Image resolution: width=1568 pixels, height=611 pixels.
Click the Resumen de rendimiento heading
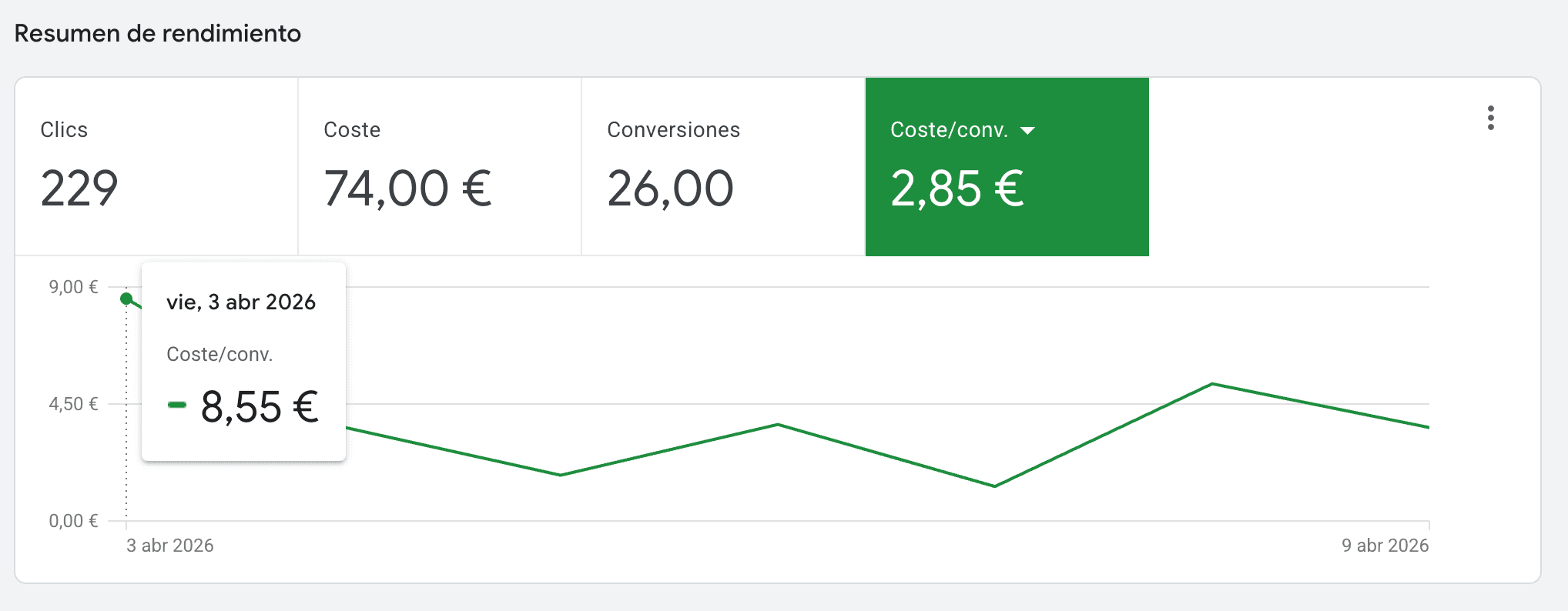pyautogui.click(x=158, y=34)
